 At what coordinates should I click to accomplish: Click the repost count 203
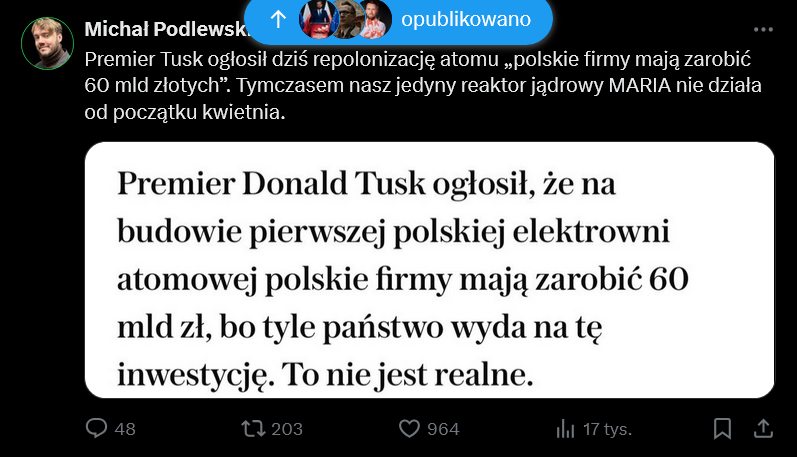(287, 429)
